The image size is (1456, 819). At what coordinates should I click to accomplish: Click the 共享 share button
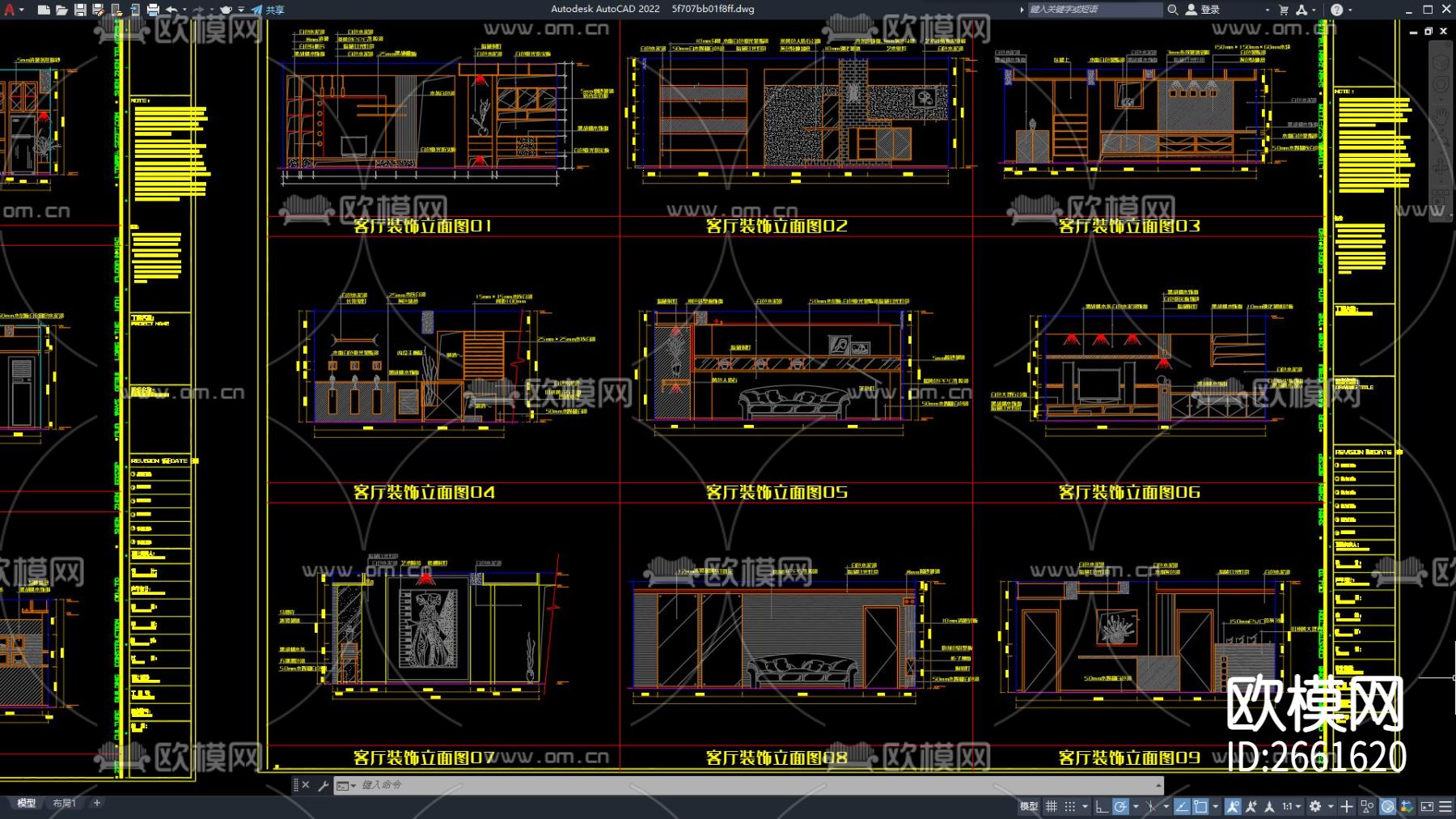(x=269, y=10)
